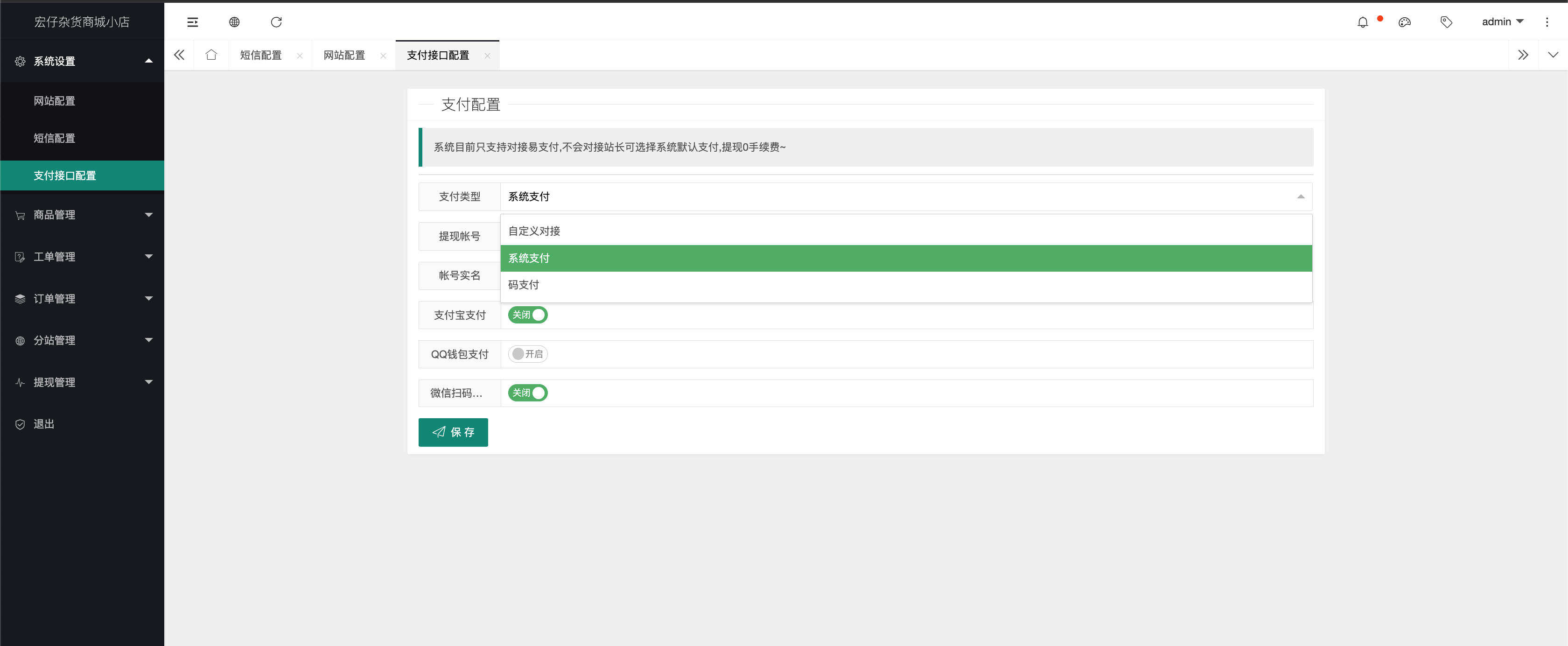This screenshot has width=1568, height=646.
Task: Switch to the 网站配置 tab
Action: pos(344,55)
